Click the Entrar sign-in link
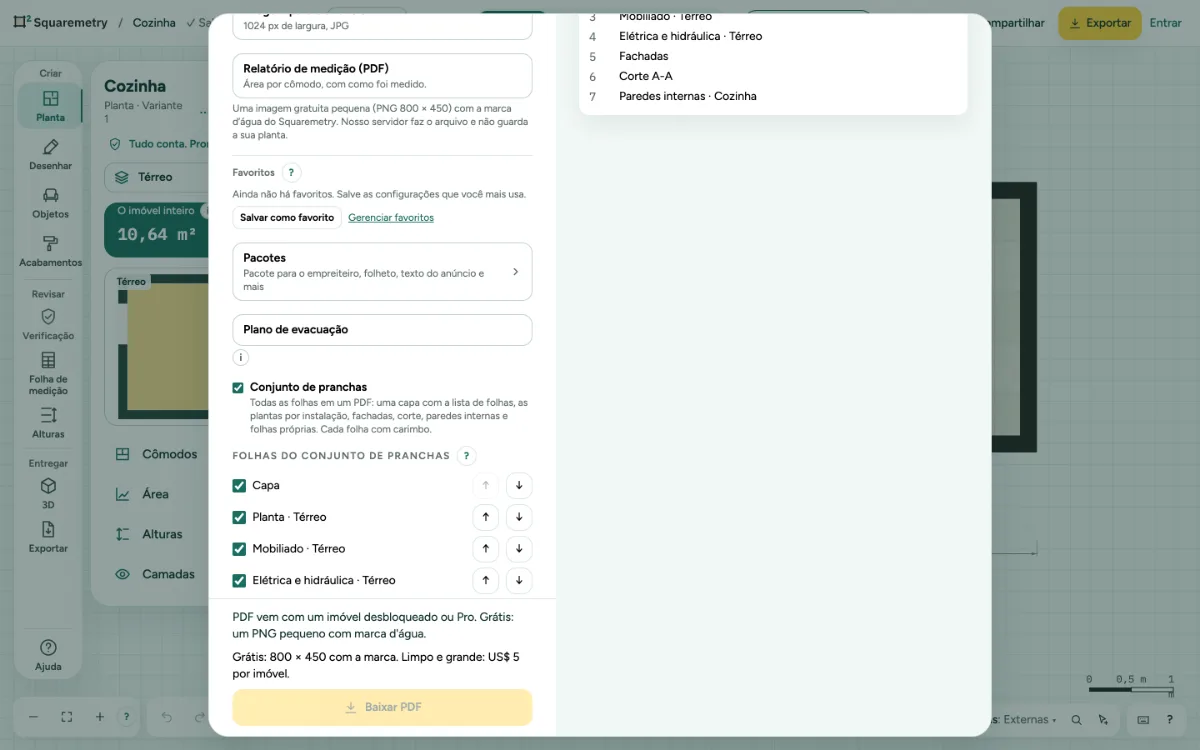 click(x=1165, y=23)
